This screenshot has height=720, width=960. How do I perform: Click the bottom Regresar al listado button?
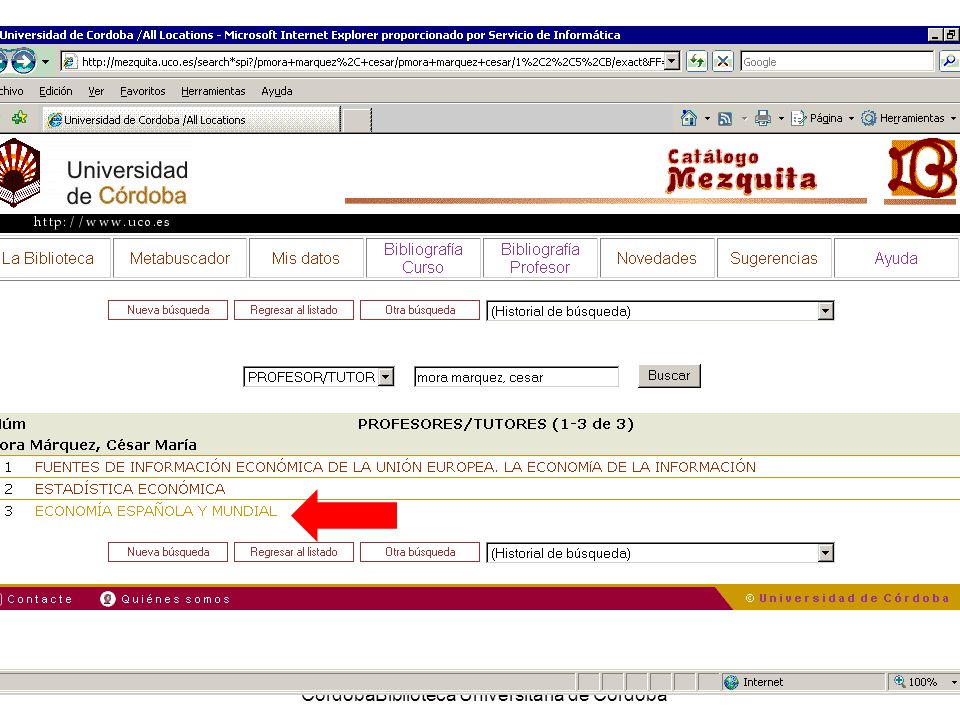coord(294,552)
